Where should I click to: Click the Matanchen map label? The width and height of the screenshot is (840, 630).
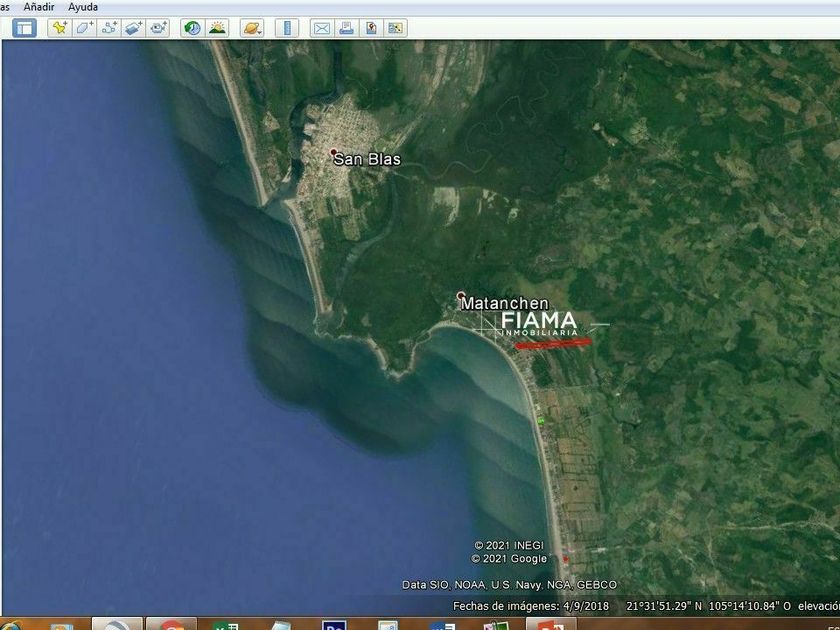point(505,303)
